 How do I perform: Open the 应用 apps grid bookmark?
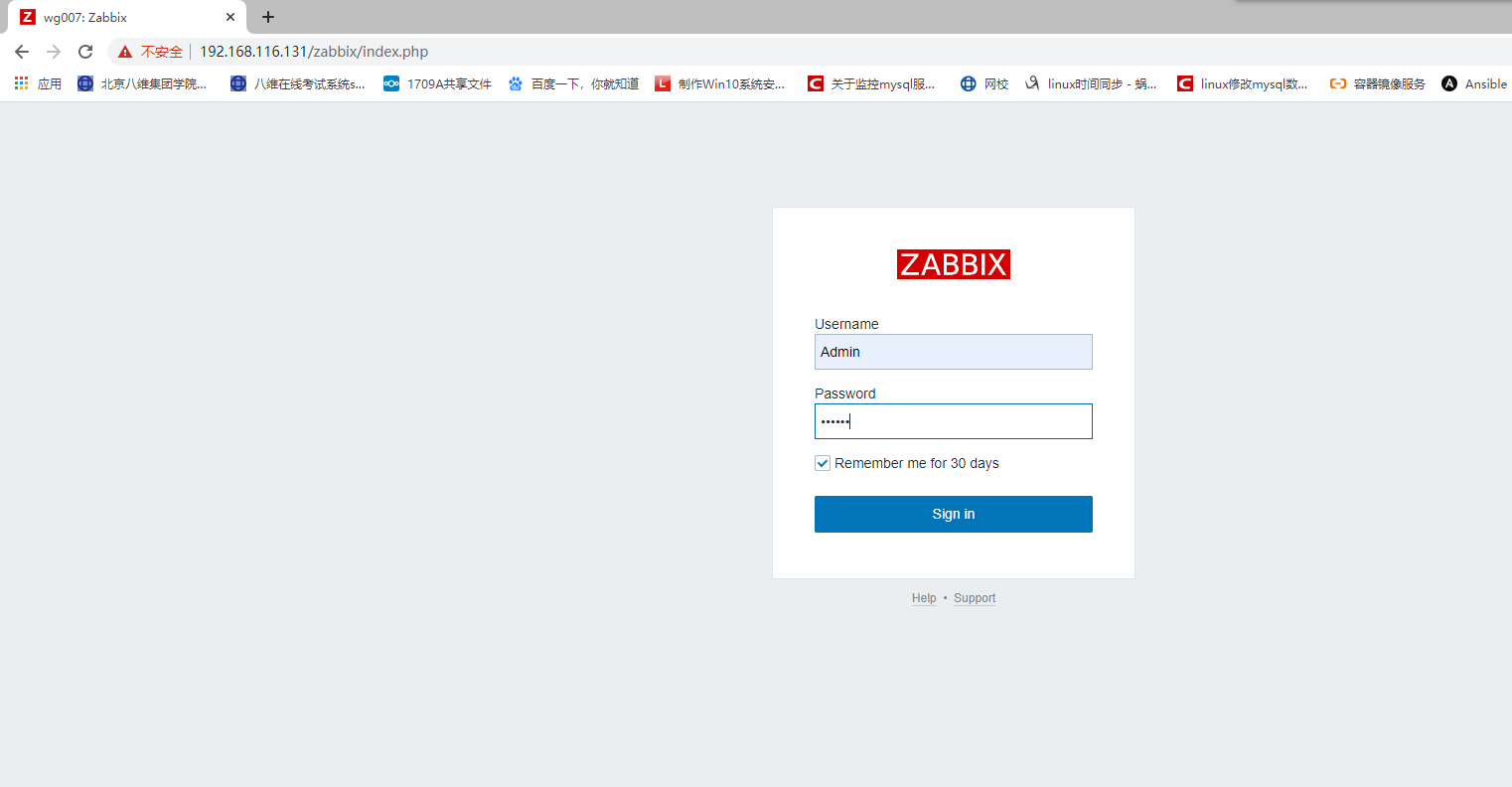click(38, 84)
